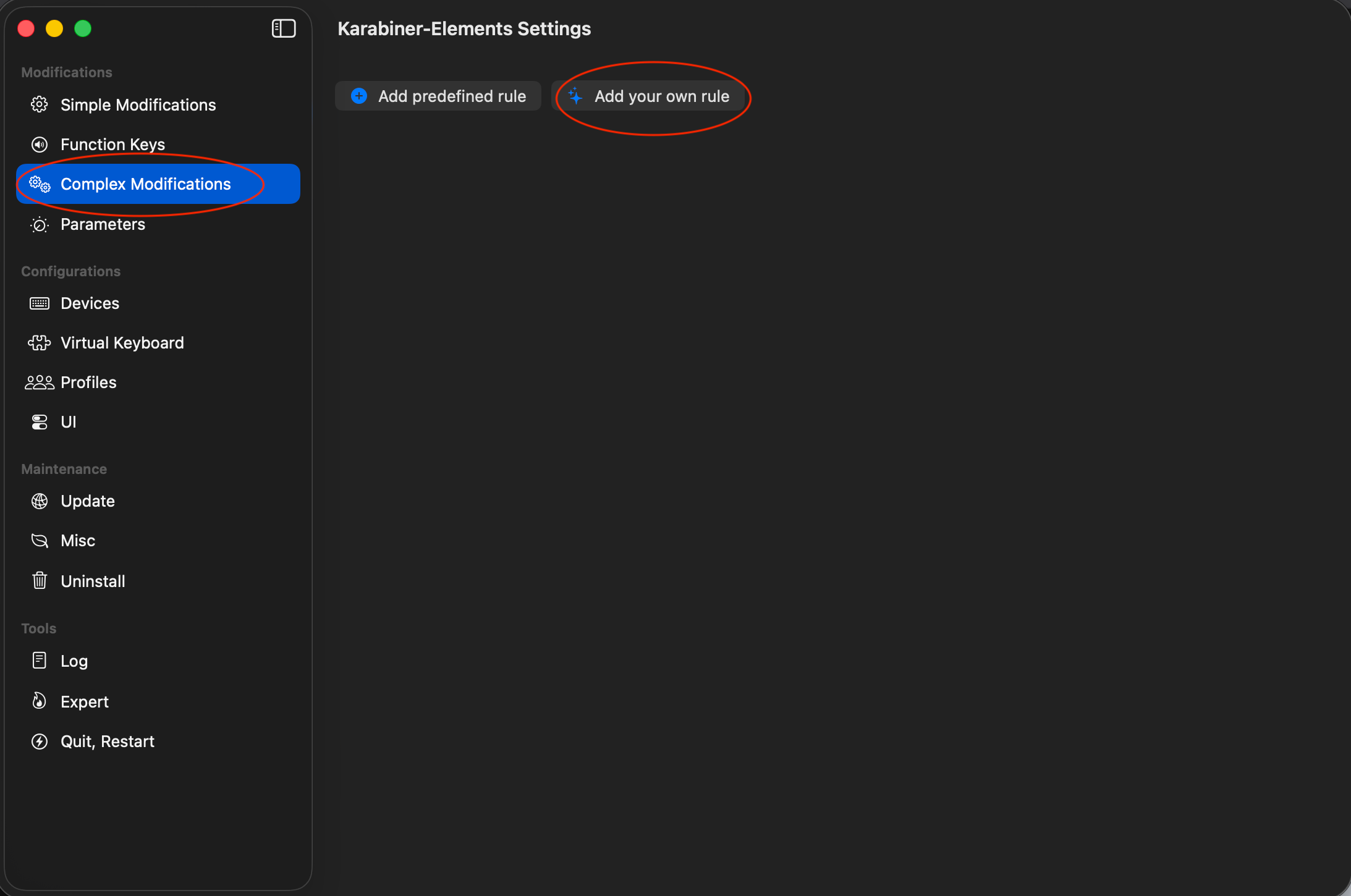Screen dimensions: 1351x896
Task: Click the Uninstall trash icon
Action: [x=40, y=581]
